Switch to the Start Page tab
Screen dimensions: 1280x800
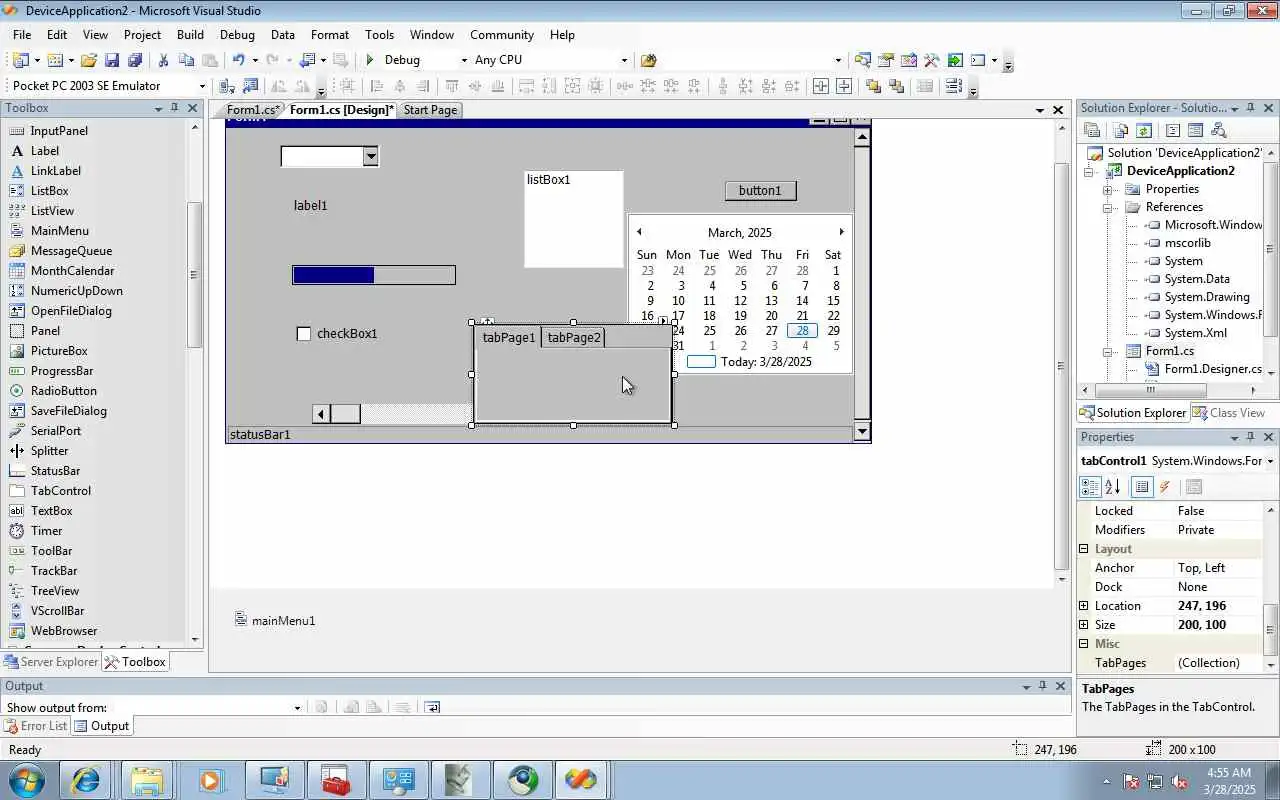pyautogui.click(x=430, y=110)
